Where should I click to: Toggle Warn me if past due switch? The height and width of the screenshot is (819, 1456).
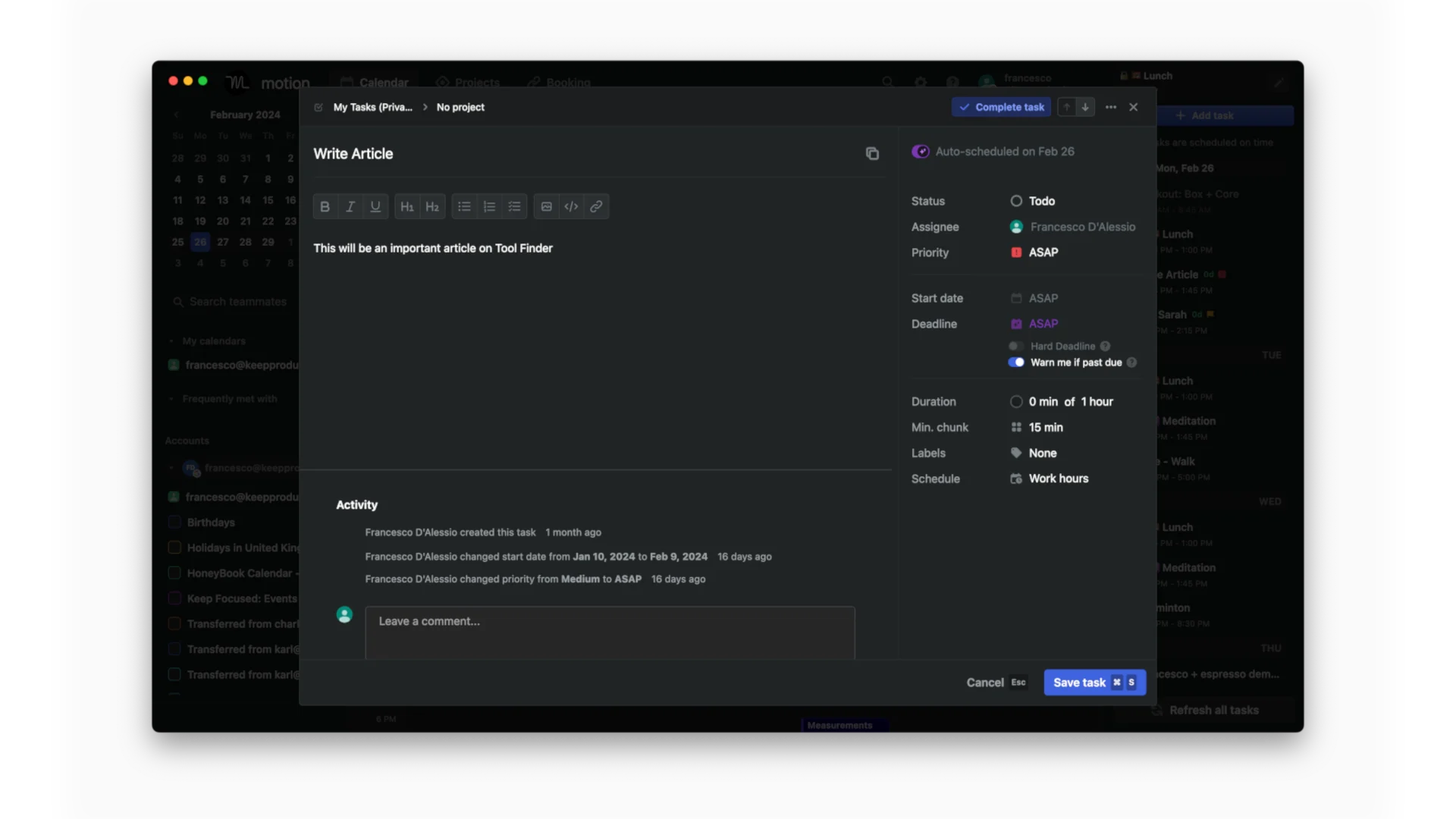click(x=1017, y=362)
